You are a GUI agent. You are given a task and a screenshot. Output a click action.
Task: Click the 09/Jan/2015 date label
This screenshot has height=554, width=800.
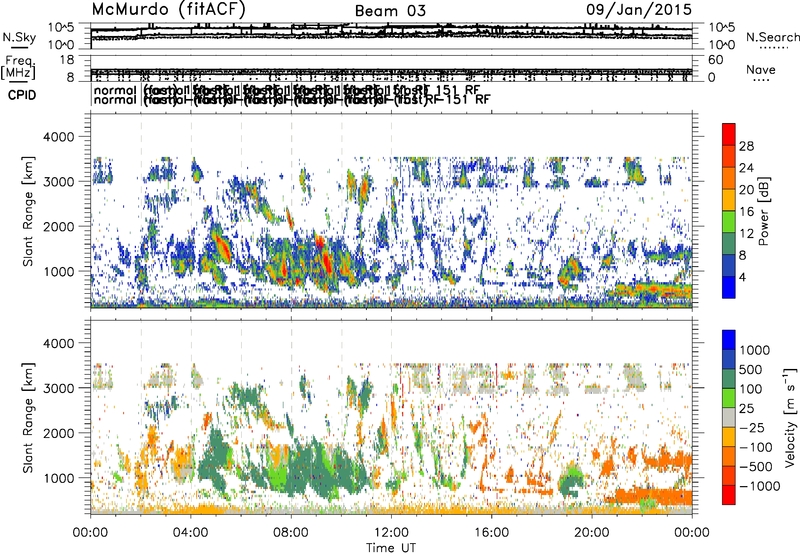639,9
